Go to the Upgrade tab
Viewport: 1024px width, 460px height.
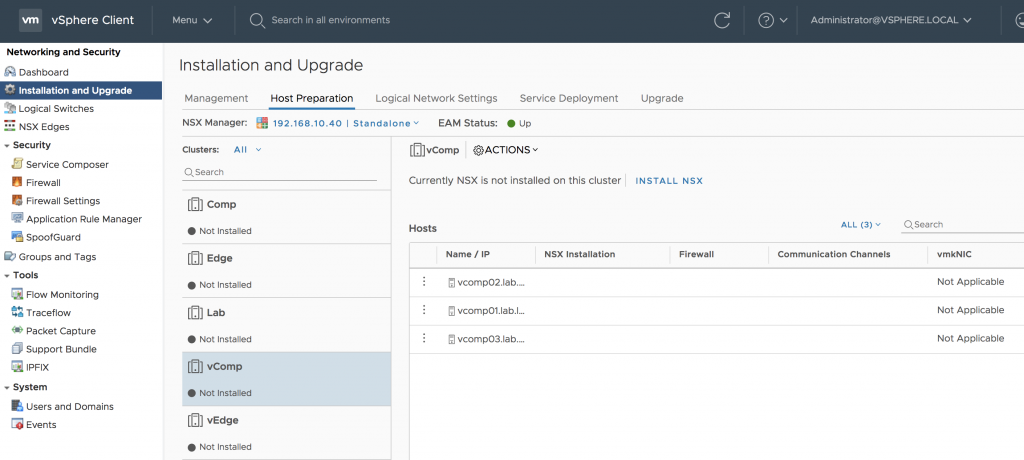[x=662, y=99]
